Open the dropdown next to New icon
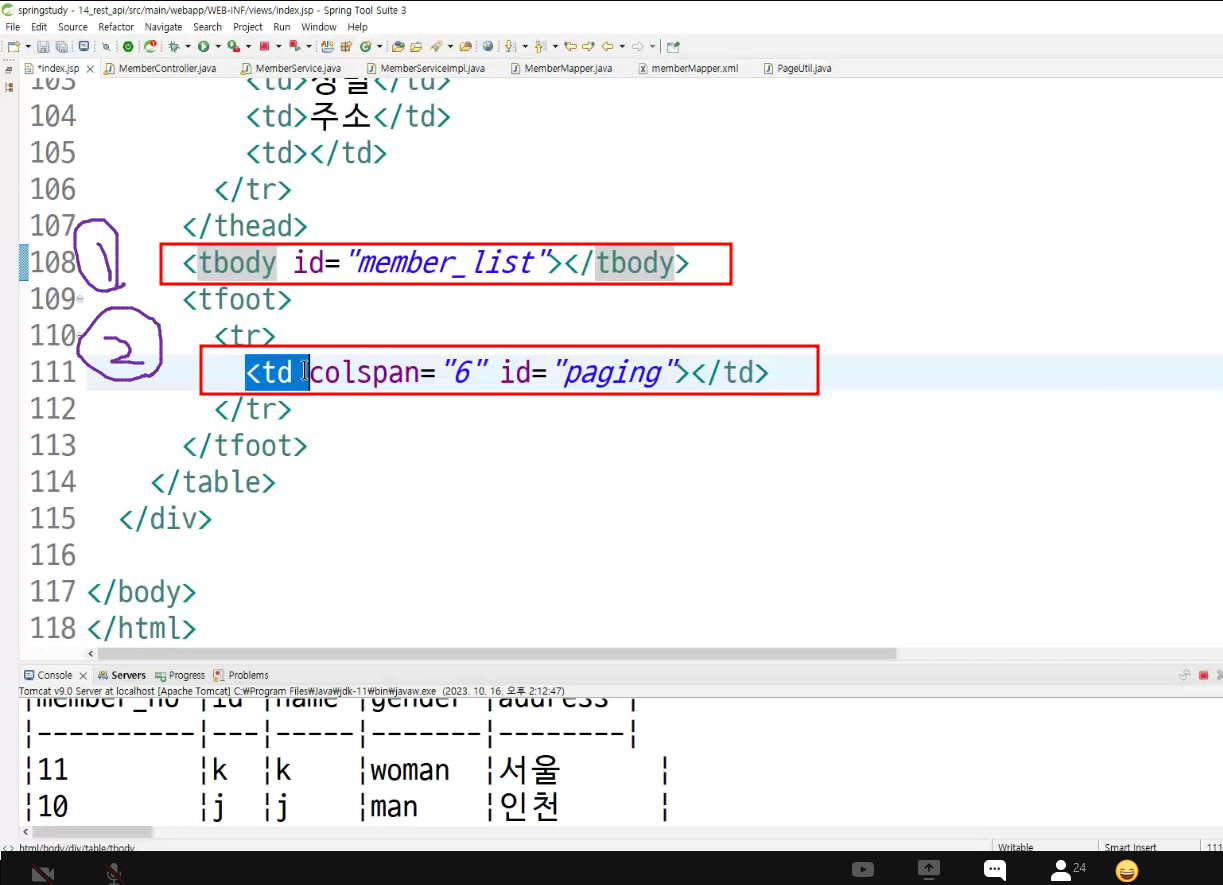1223x885 pixels. 27,46
